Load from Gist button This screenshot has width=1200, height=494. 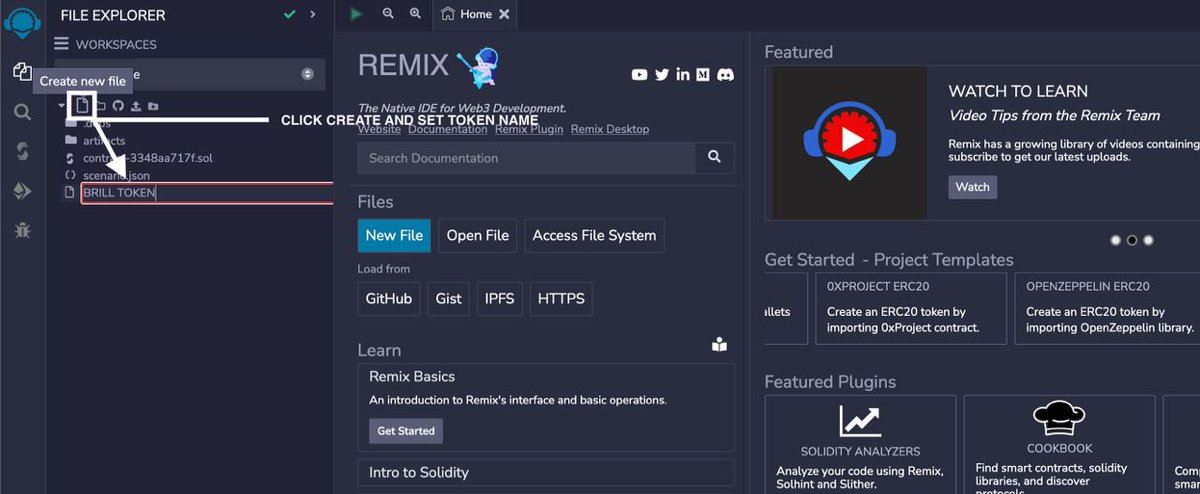click(x=449, y=299)
